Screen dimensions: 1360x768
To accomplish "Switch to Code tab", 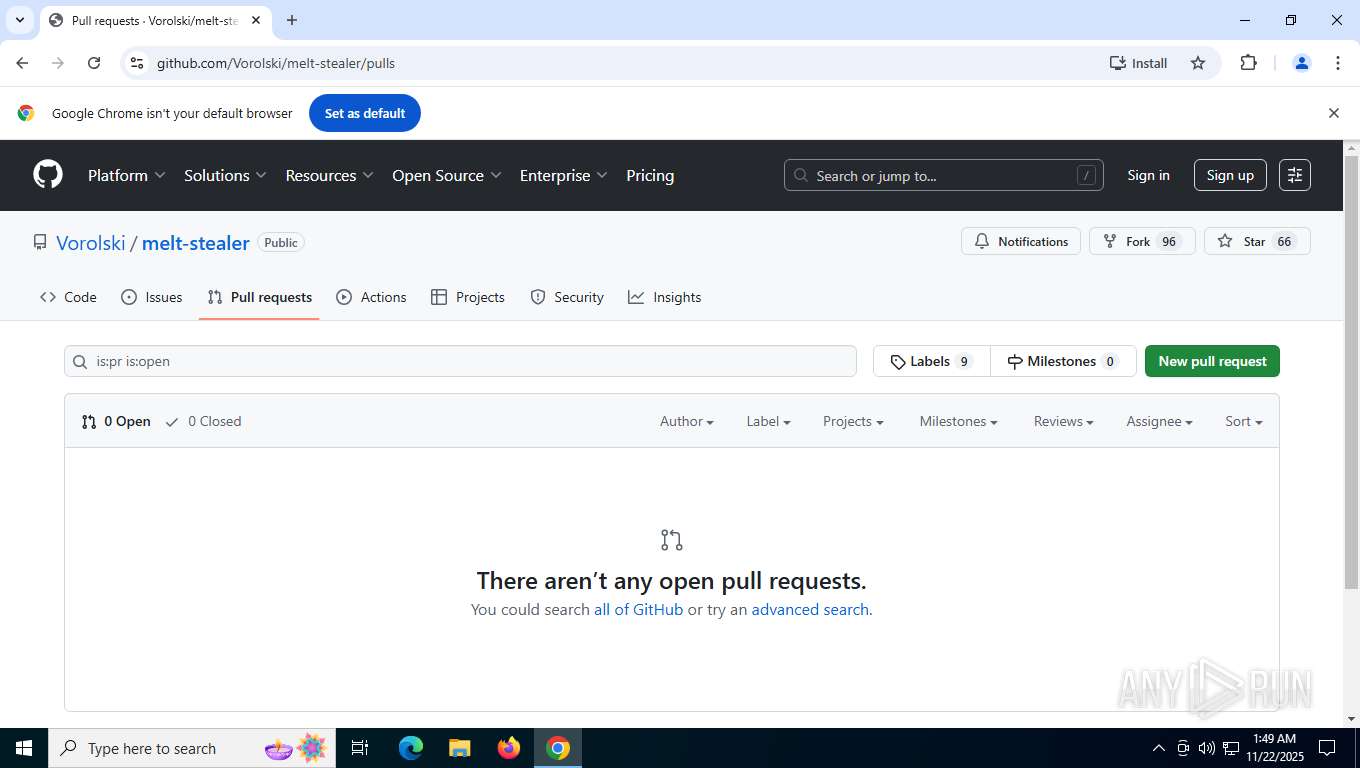I will point(68,297).
